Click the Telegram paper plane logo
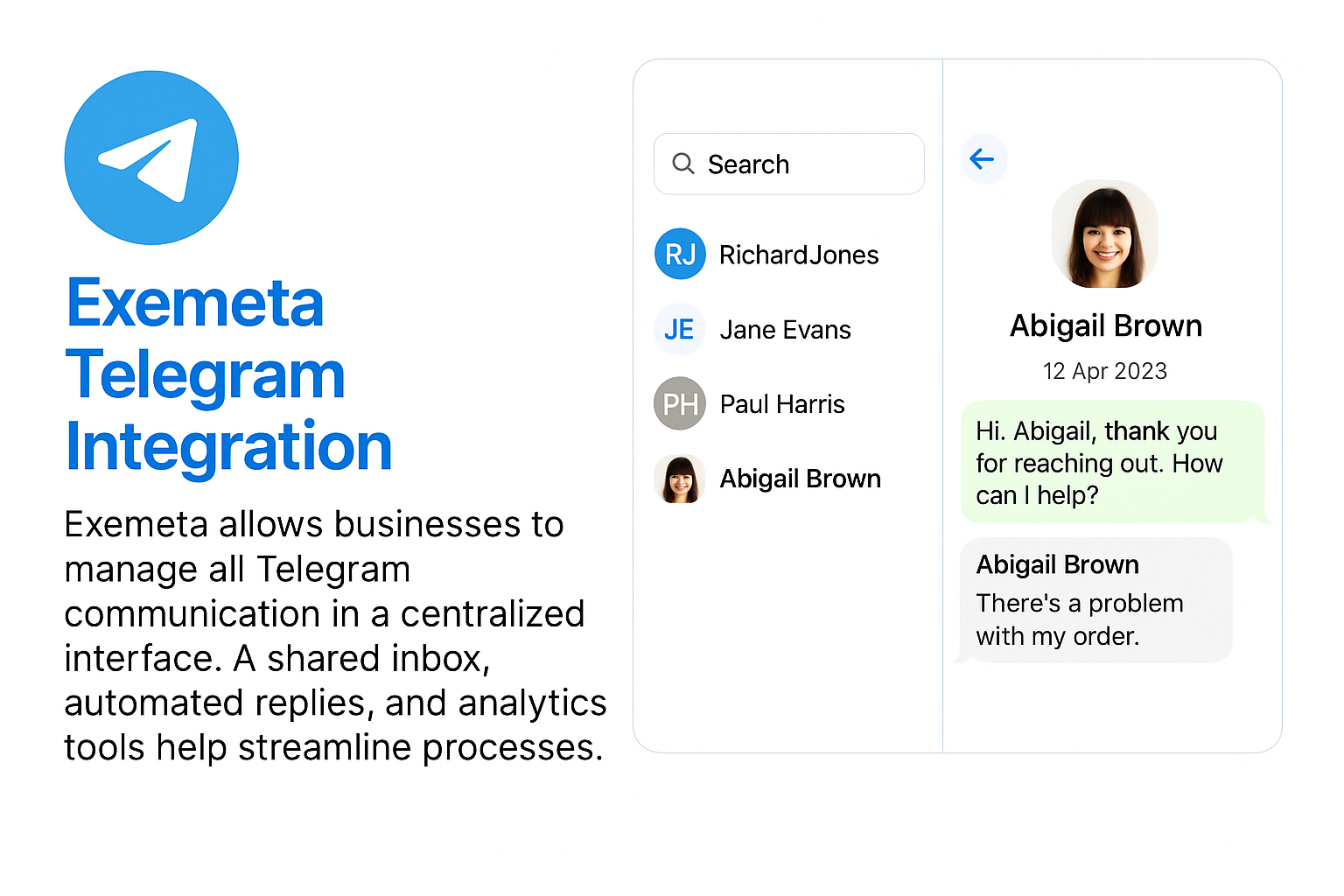The width and height of the screenshot is (1344, 896). (151, 157)
